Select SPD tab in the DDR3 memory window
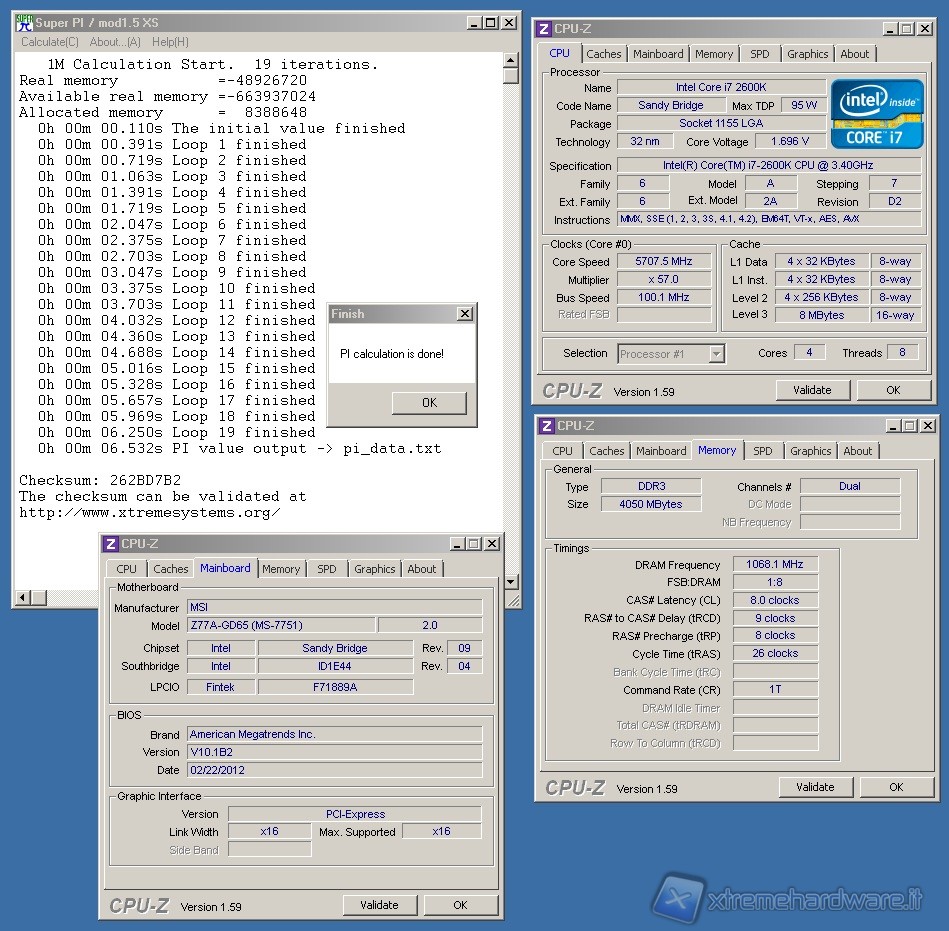Viewport: 949px width, 931px height. tap(762, 451)
